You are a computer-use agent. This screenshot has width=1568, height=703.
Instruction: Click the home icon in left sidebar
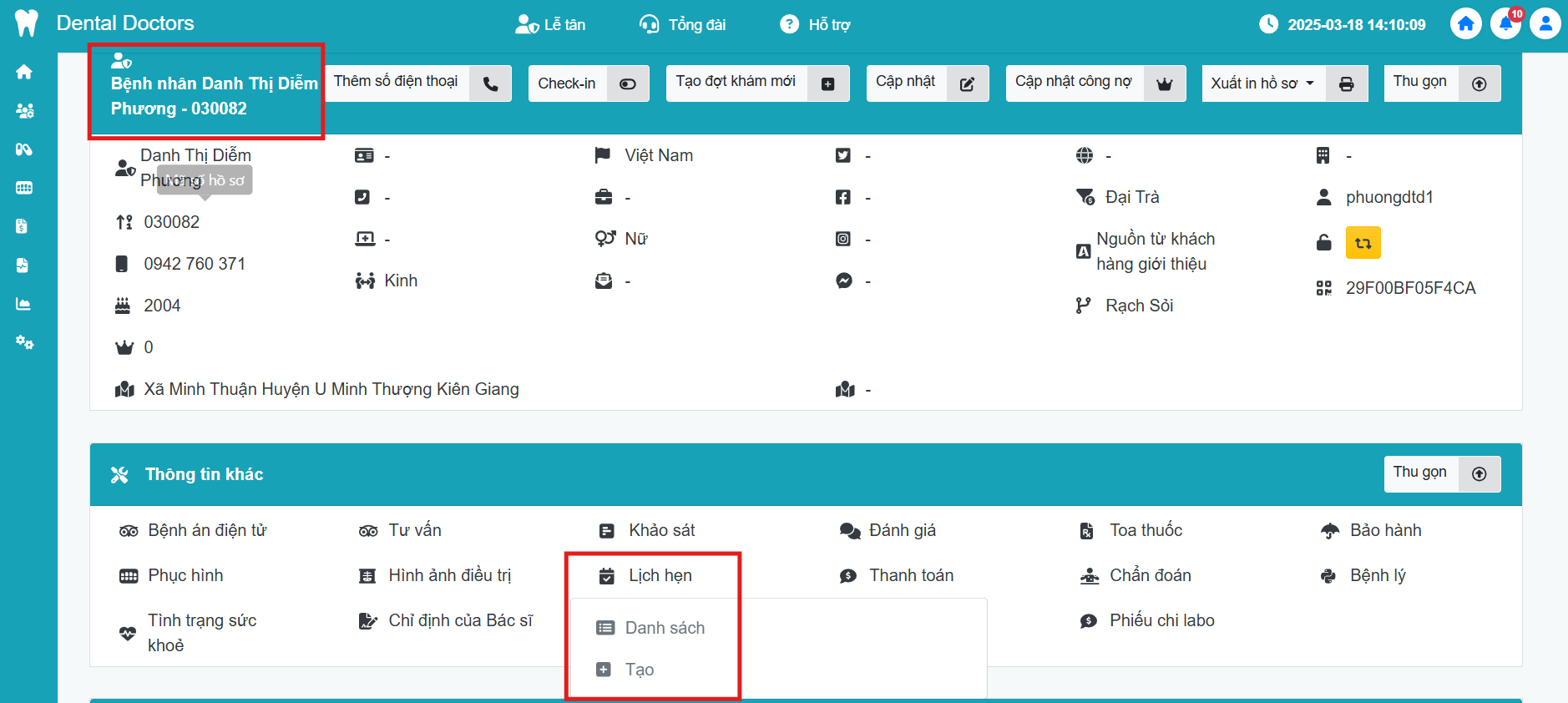24,72
